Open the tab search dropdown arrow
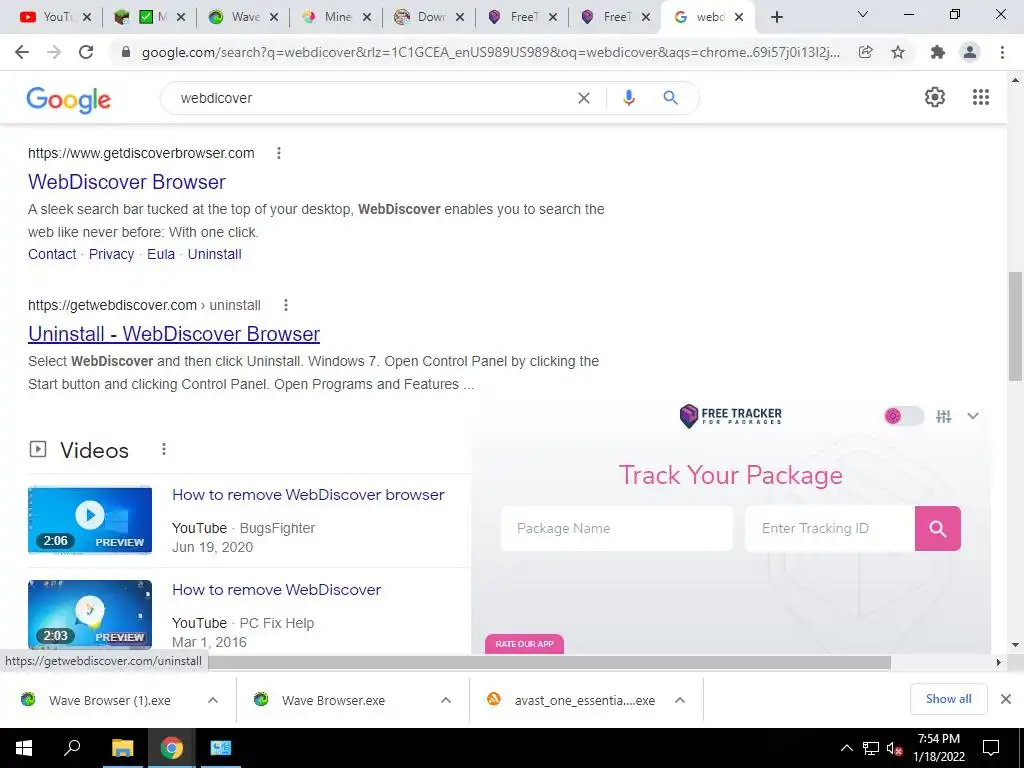The height and width of the screenshot is (768, 1024). click(x=863, y=14)
